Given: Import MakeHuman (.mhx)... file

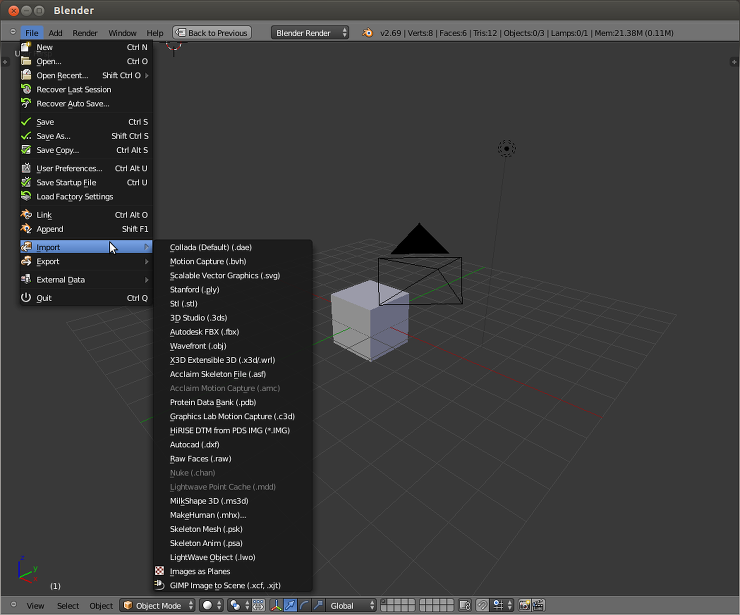Looking at the screenshot, I should coord(233,515).
